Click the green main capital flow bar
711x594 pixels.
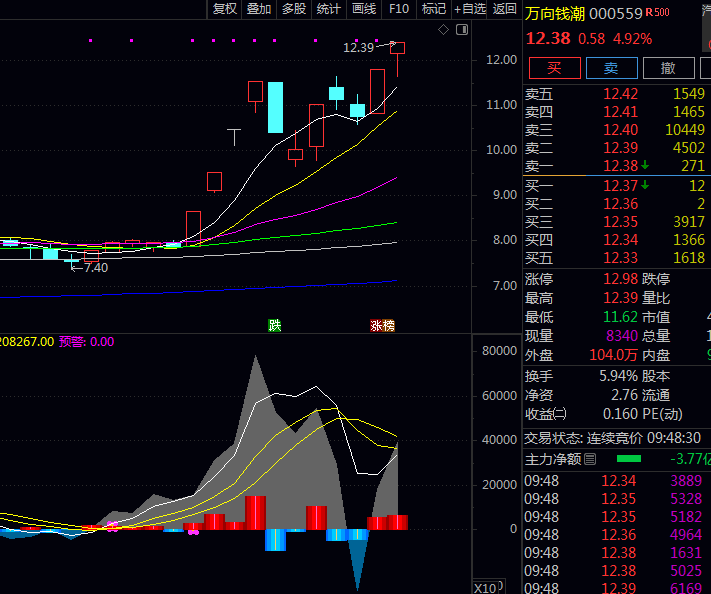point(629,459)
